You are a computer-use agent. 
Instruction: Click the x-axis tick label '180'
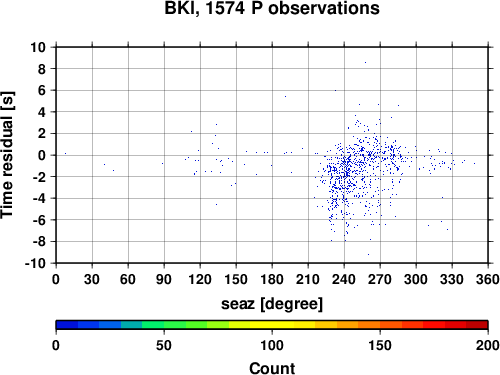272,279
